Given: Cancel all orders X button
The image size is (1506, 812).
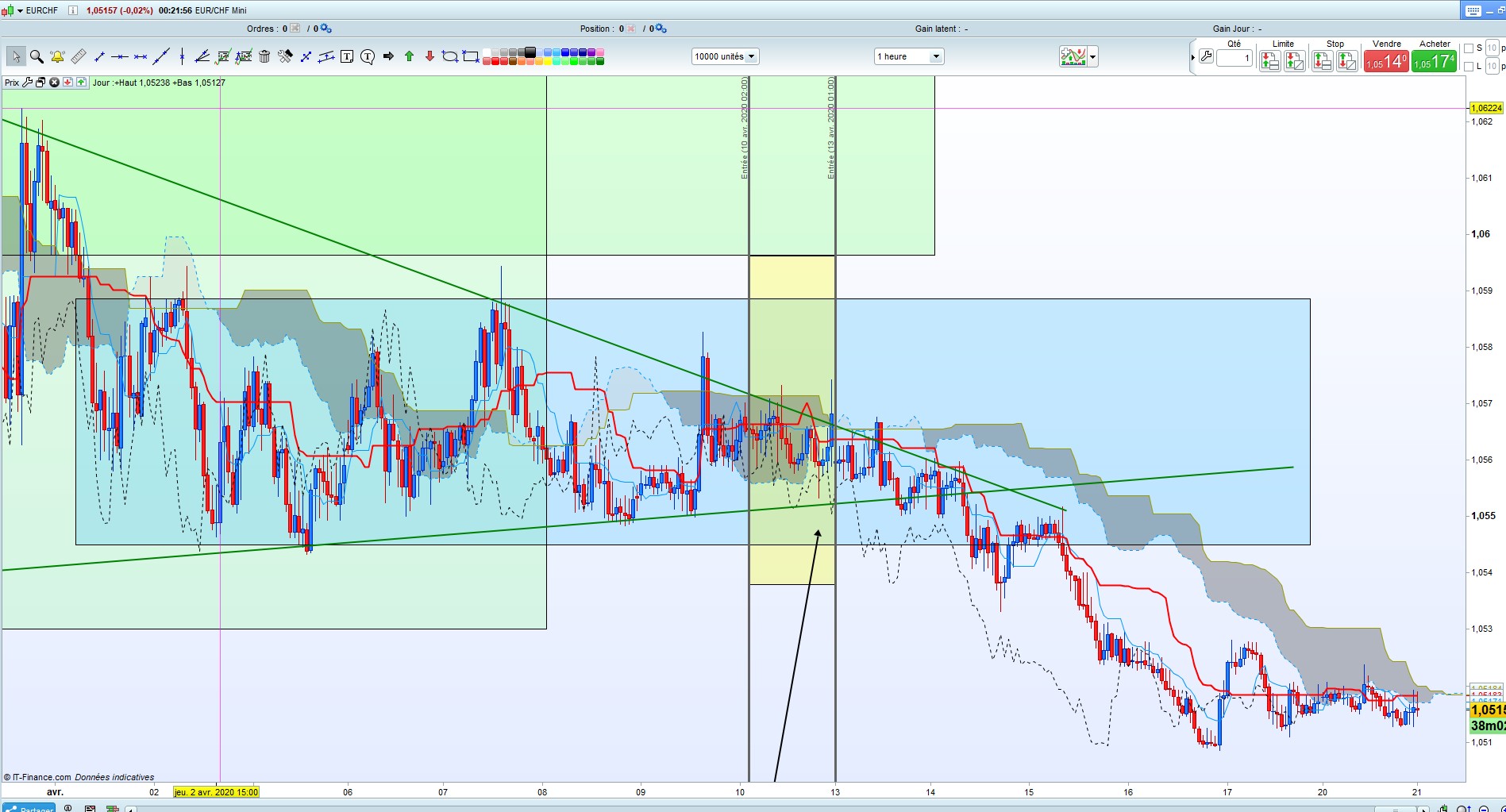Looking at the screenshot, I should click(295, 29).
